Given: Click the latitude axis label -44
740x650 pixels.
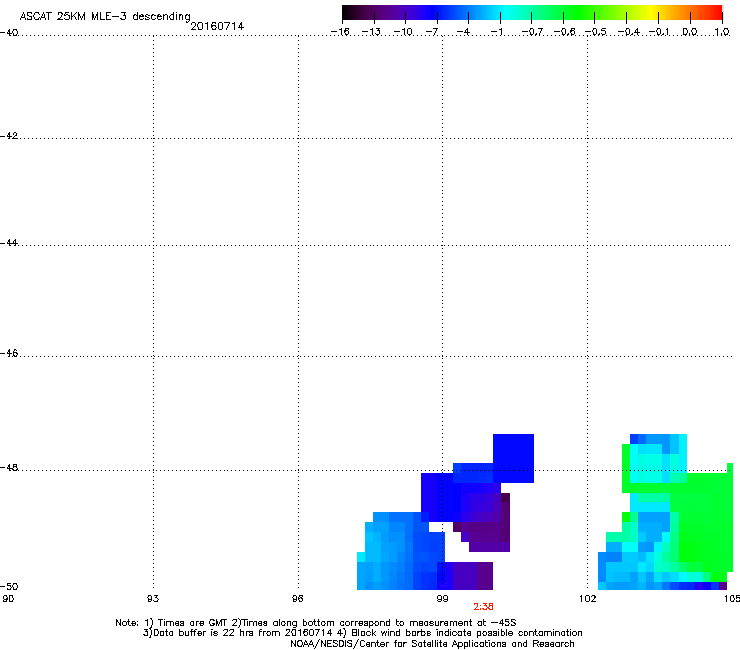Looking at the screenshot, I should [x=9, y=243].
